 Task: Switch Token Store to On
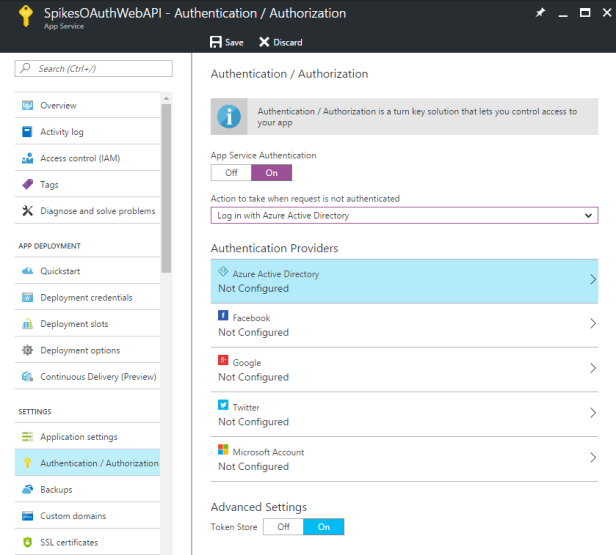324,527
